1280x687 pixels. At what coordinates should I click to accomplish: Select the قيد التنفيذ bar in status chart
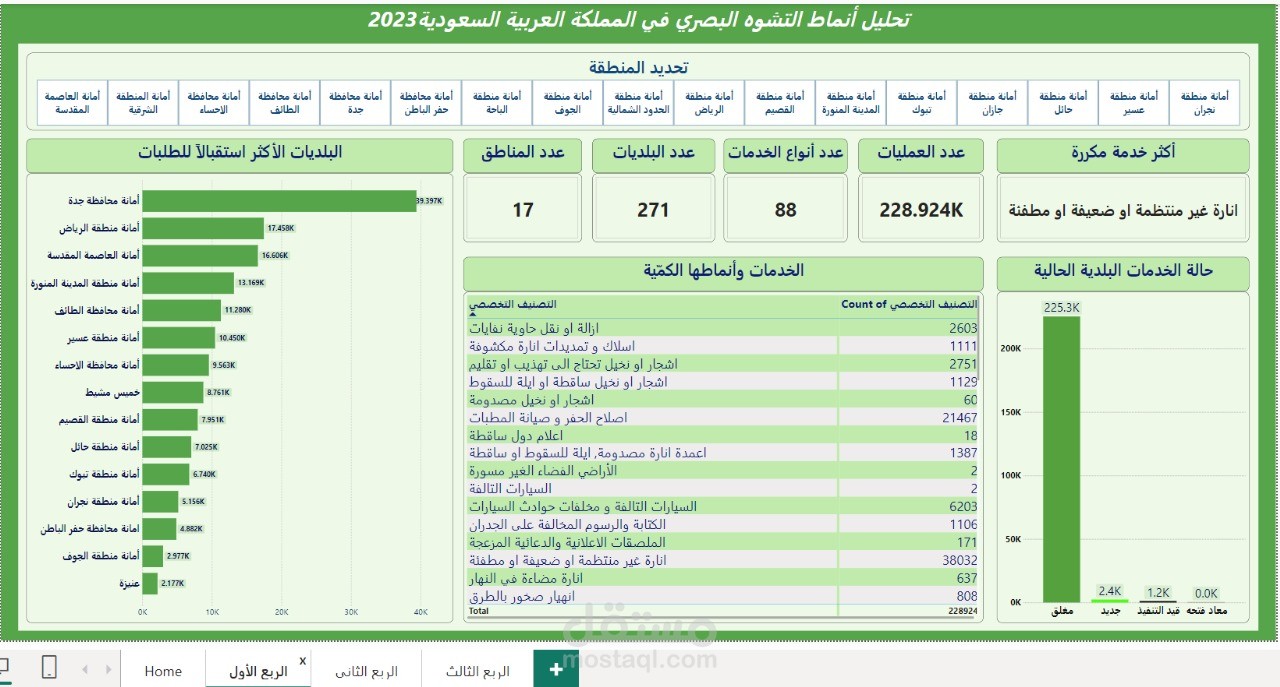click(x=1158, y=601)
